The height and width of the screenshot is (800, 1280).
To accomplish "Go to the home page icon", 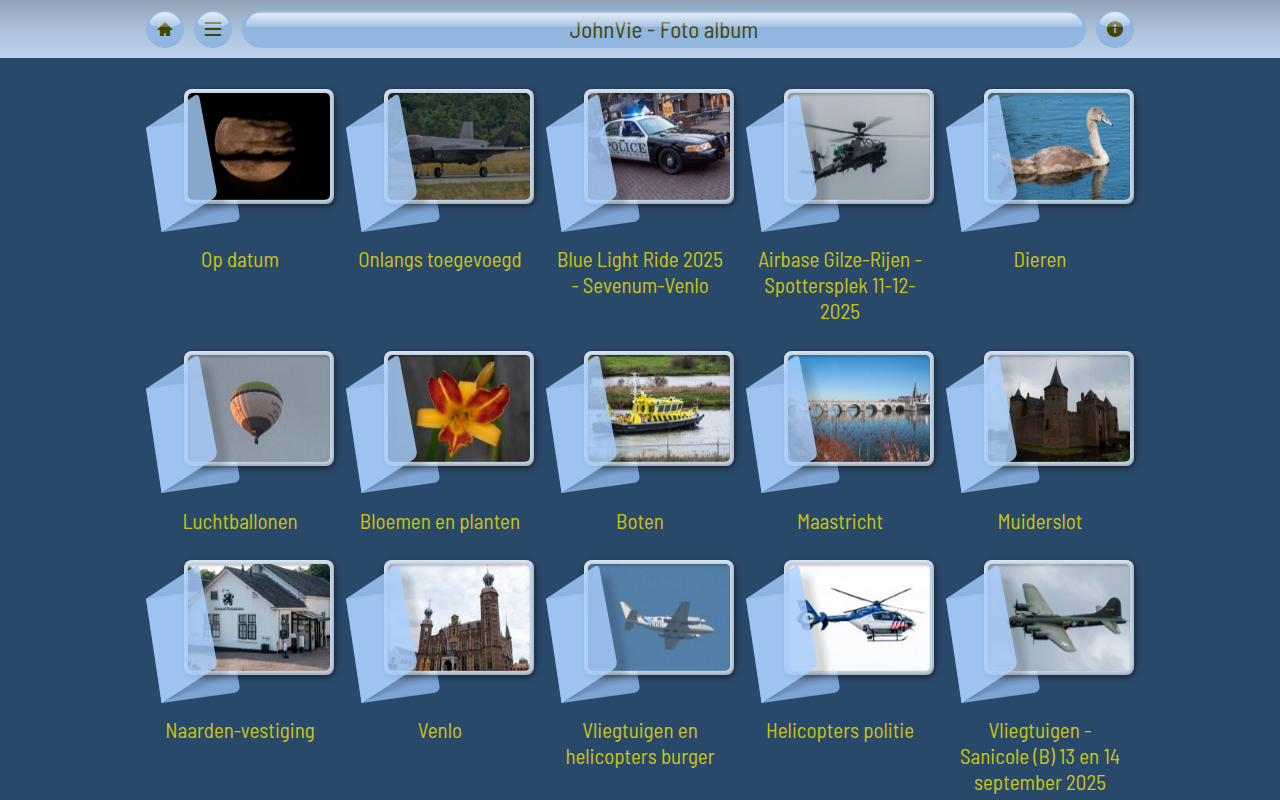I will [165, 30].
